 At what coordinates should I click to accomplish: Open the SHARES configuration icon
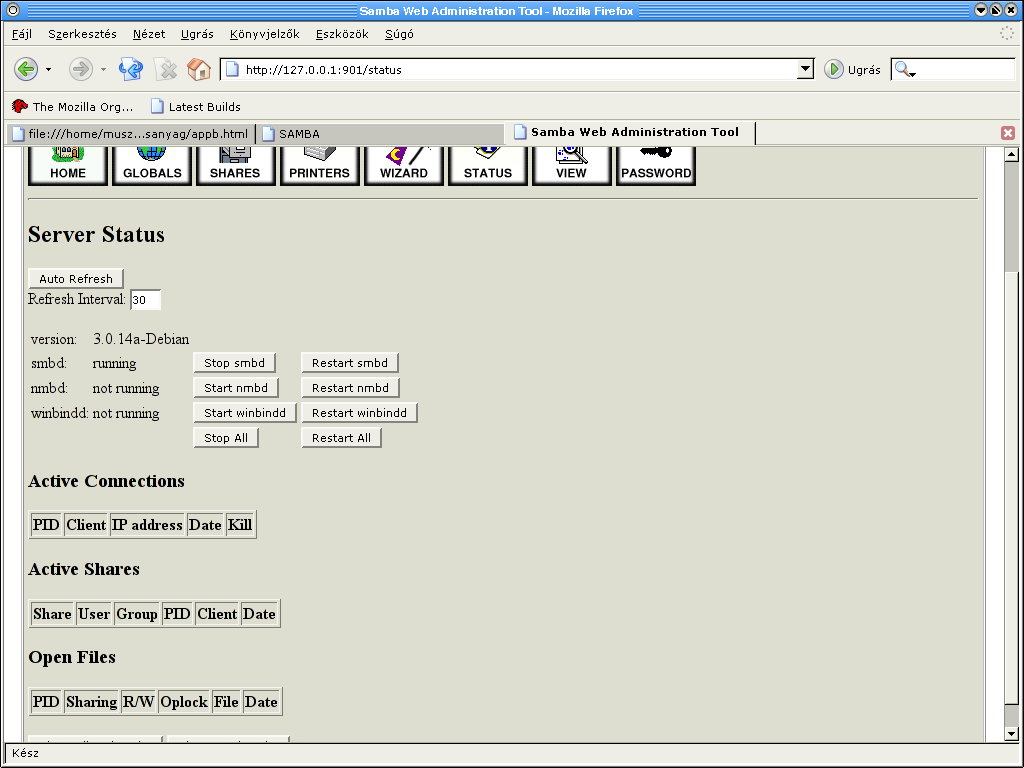coord(236,166)
